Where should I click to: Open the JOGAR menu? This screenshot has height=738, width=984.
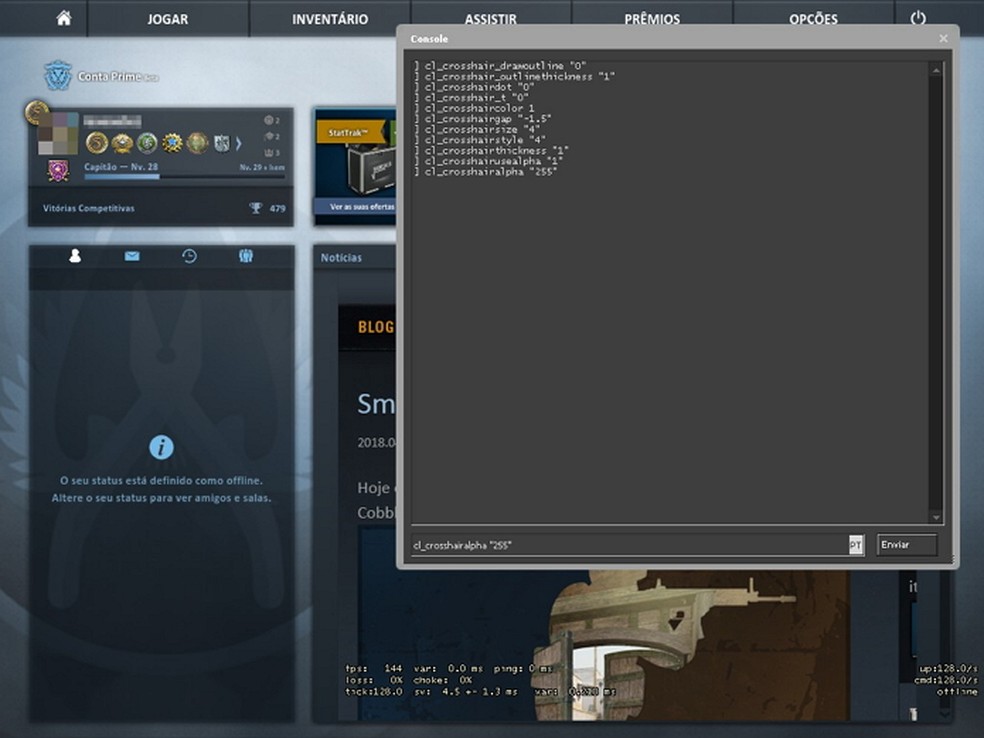tap(168, 19)
